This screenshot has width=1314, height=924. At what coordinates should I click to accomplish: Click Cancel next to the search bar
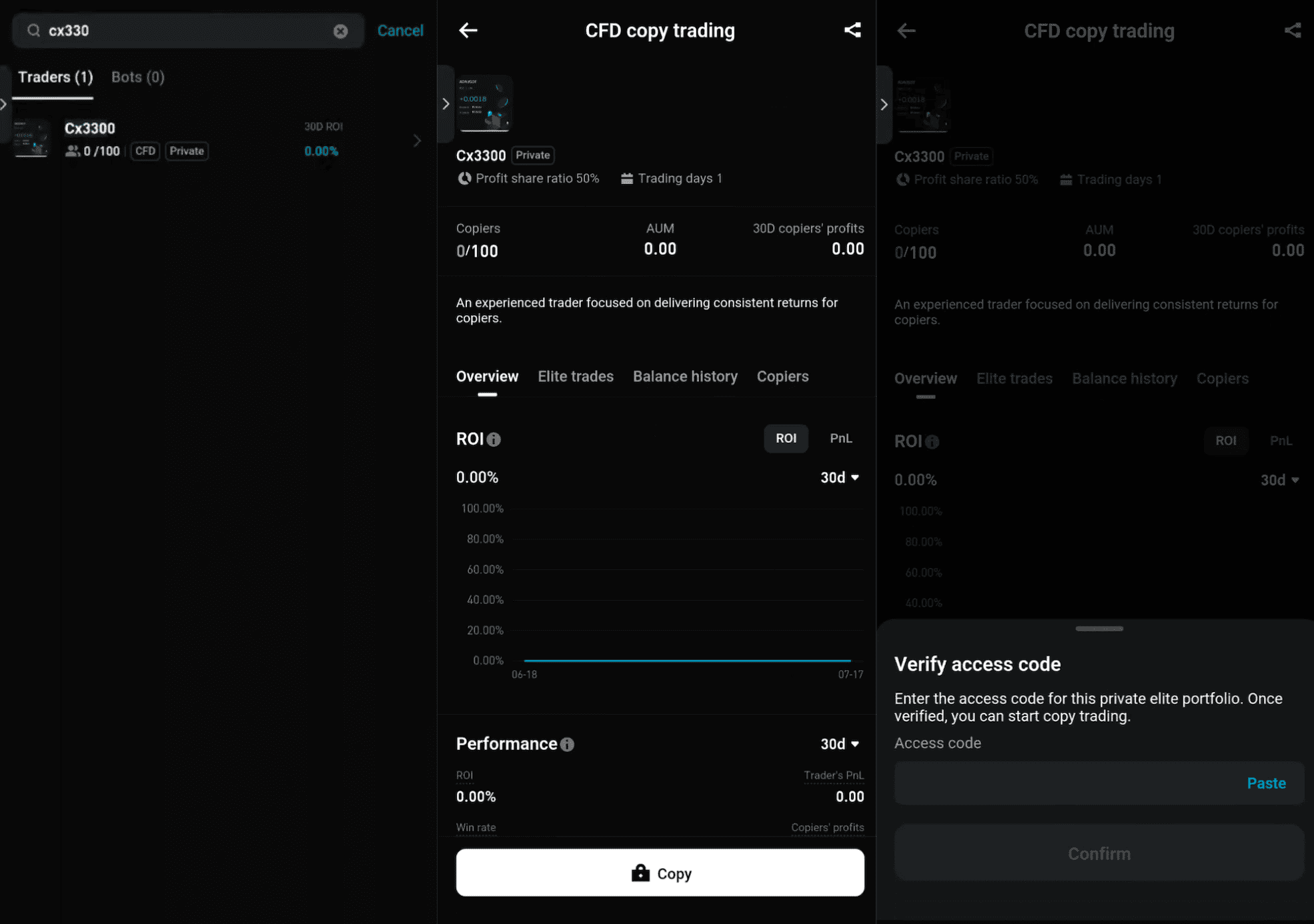(400, 31)
